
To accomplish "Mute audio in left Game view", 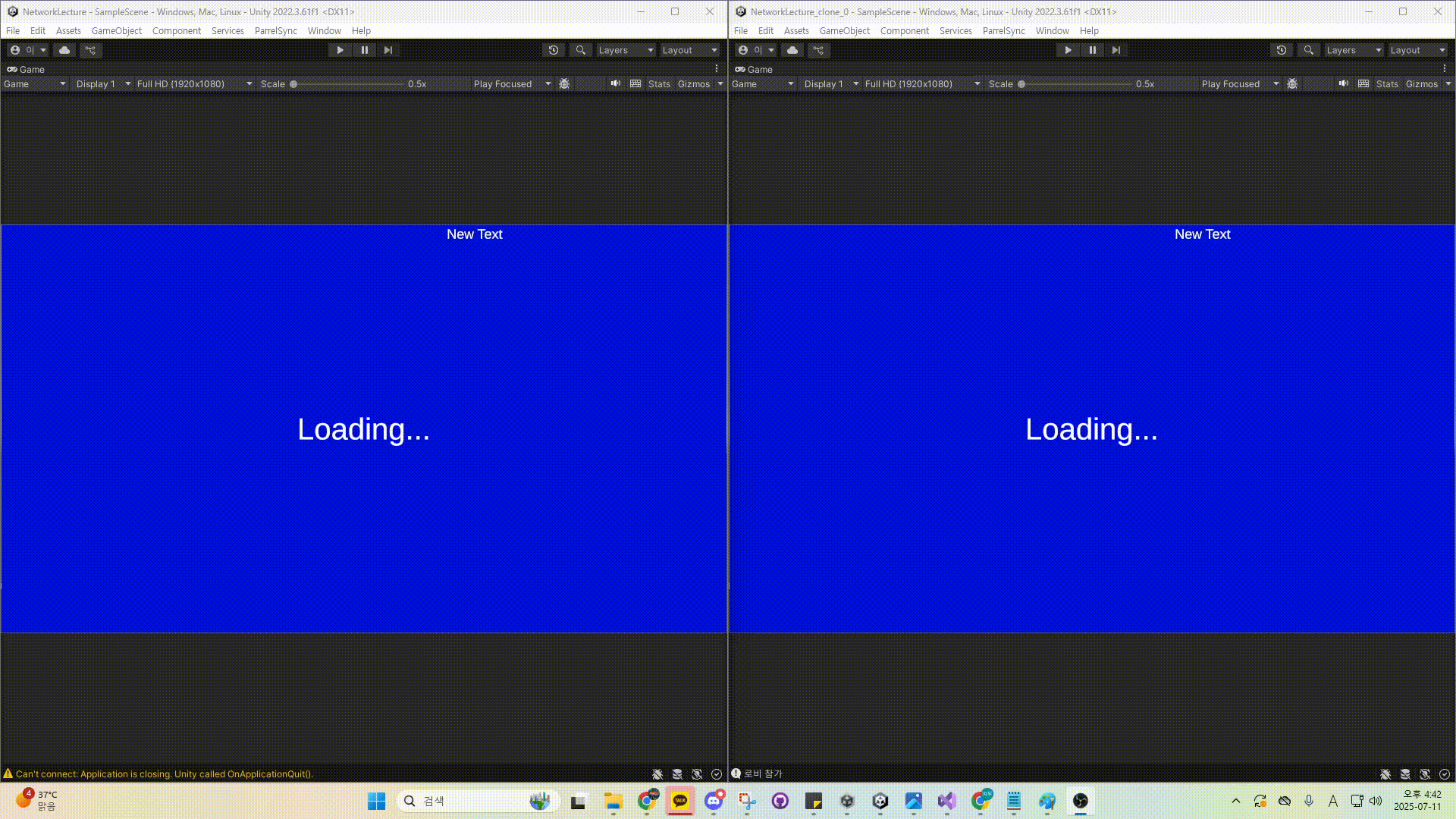I will [x=616, y=84].
